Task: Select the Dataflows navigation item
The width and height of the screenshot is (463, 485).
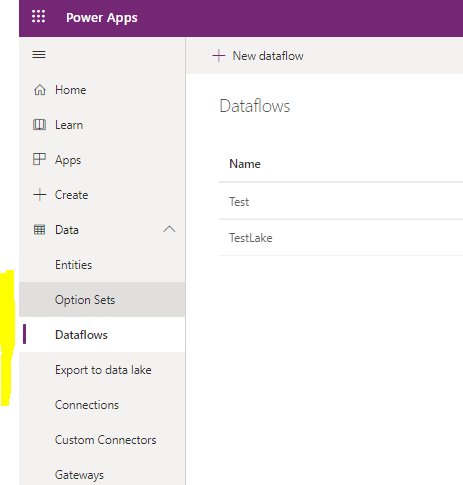Action: point(102,335)
